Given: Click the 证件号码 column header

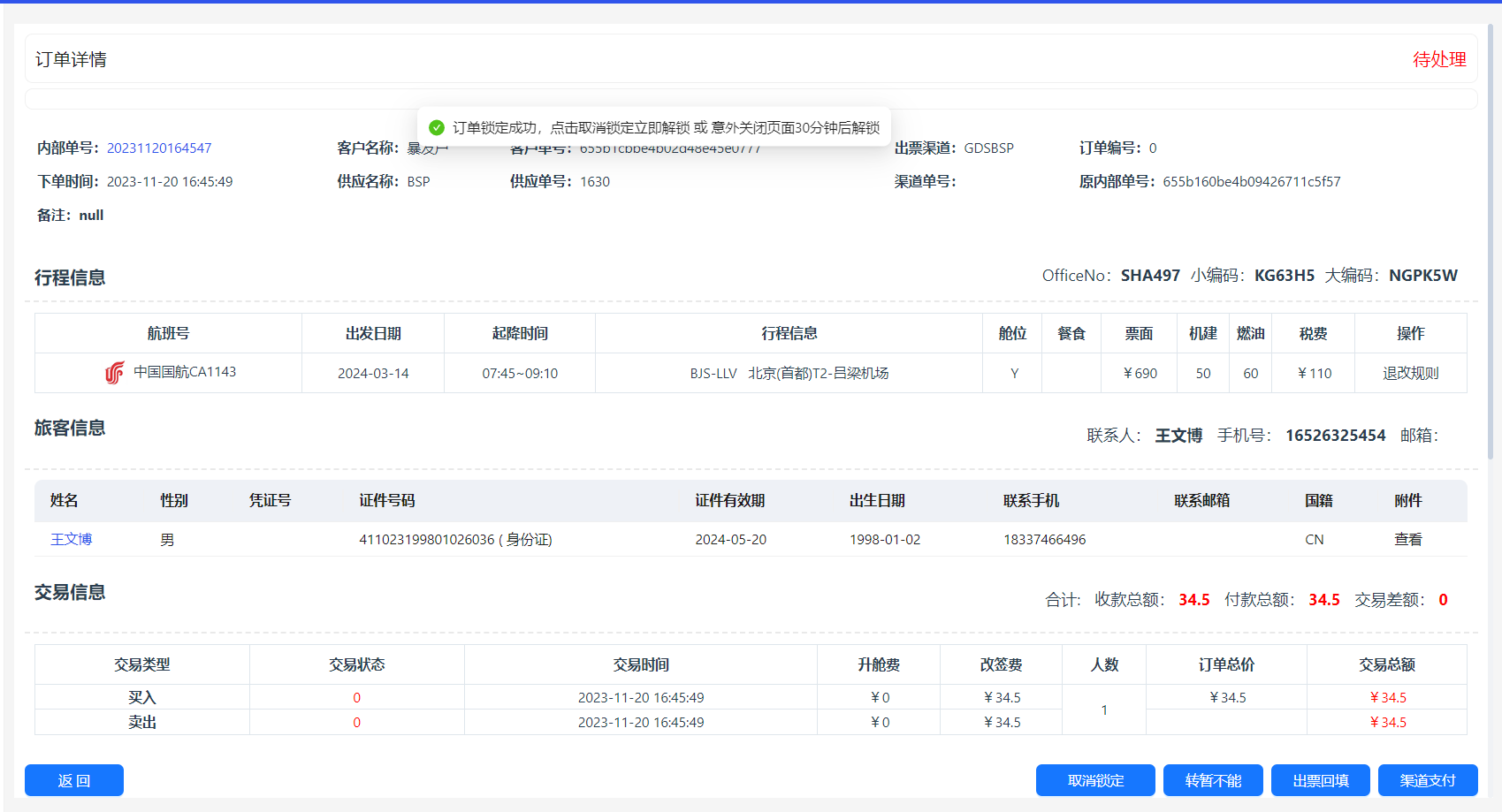Looking at the screenshot, I should tap(387, 500).
